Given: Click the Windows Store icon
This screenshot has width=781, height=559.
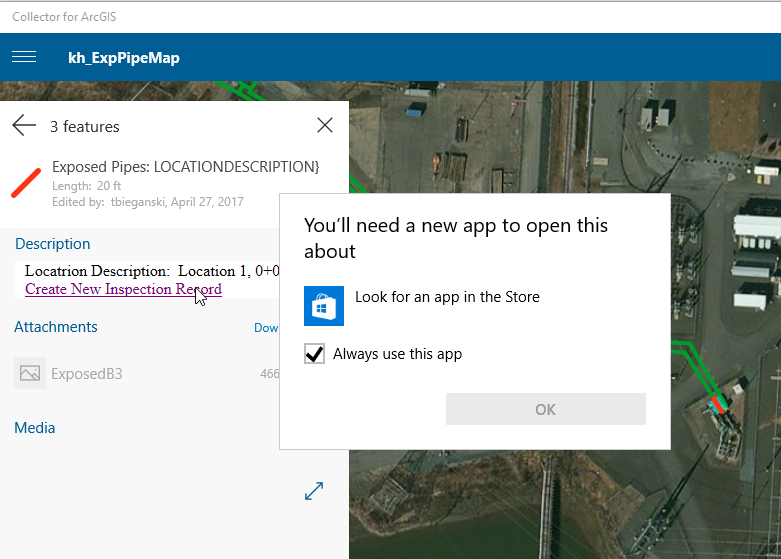Looking at the screenshot, I should click(x=324, y=306).
